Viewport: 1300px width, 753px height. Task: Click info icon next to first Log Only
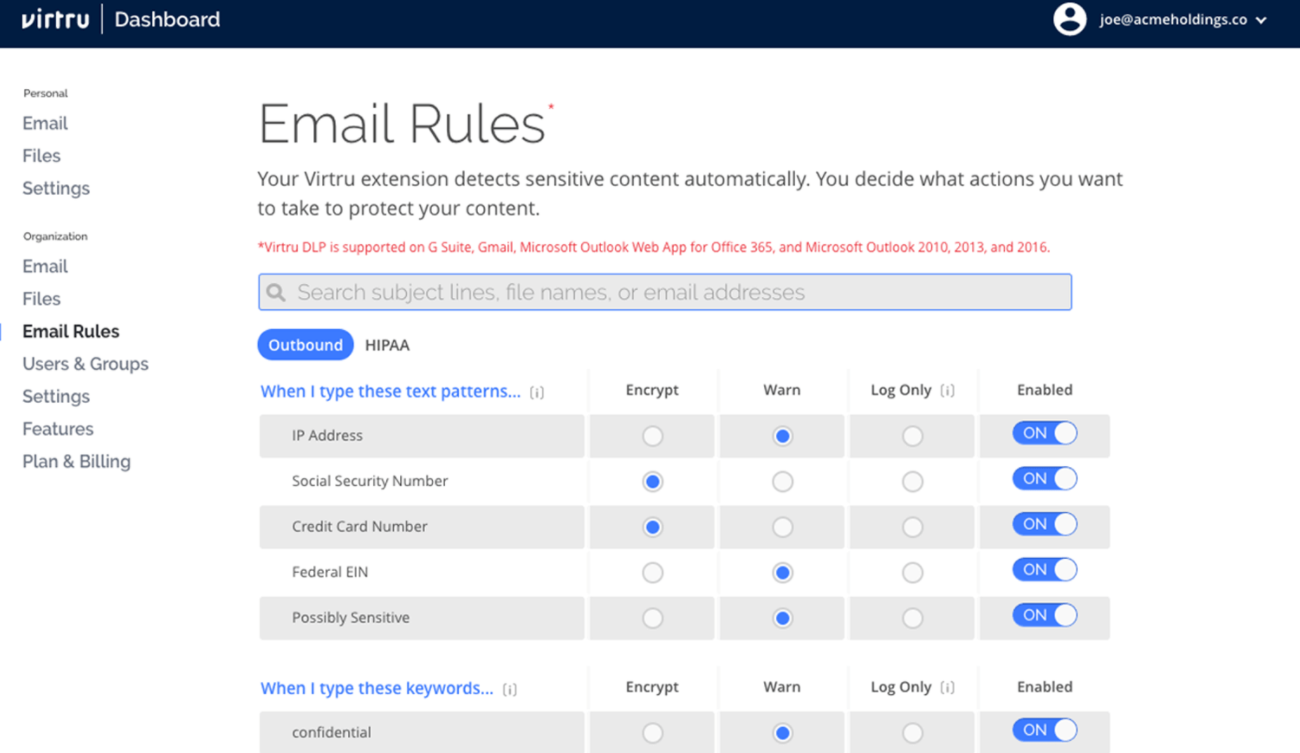click(x=947, y=390)
